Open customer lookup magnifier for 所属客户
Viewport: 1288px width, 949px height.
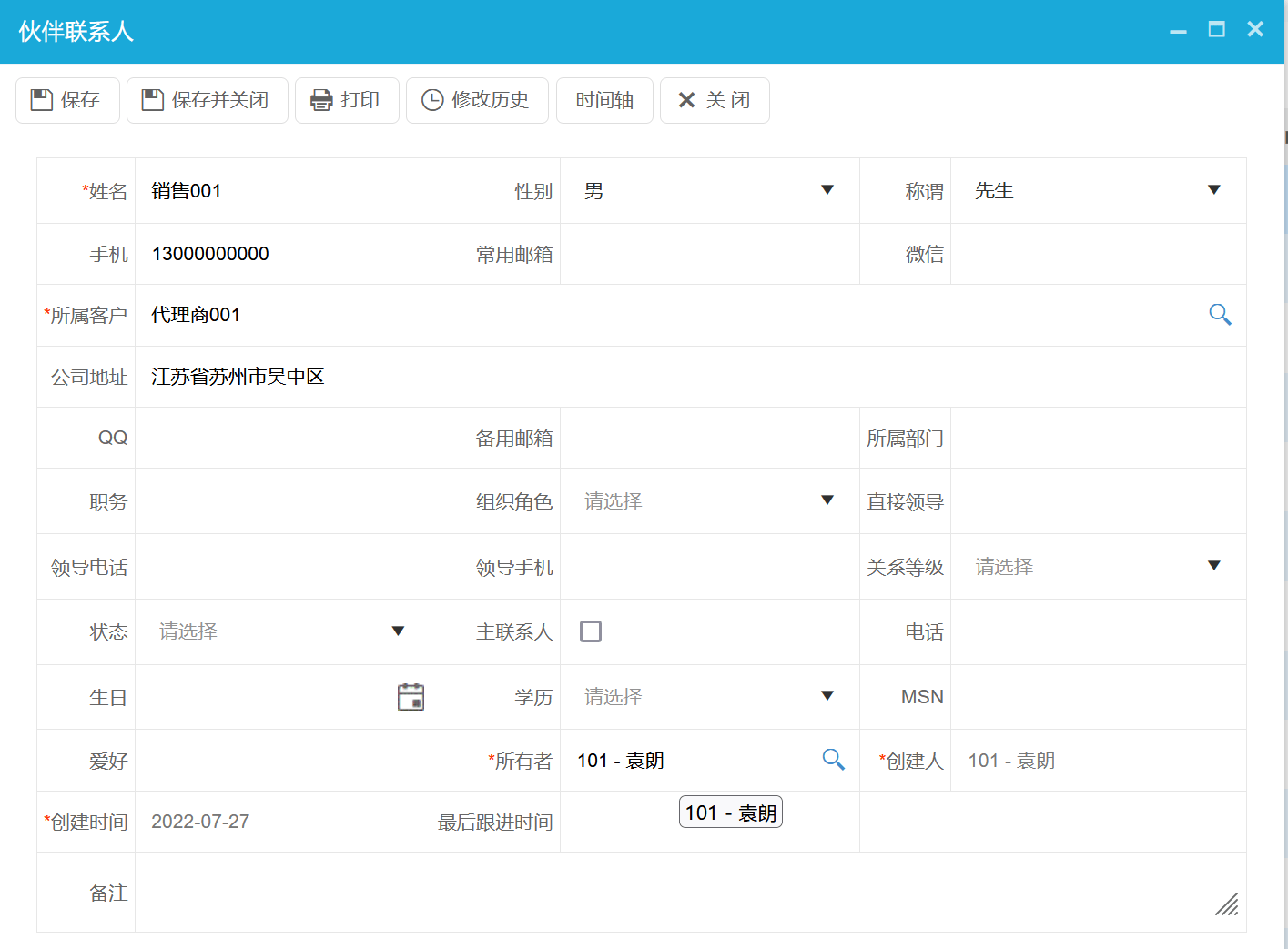(x=1220, y=315)
